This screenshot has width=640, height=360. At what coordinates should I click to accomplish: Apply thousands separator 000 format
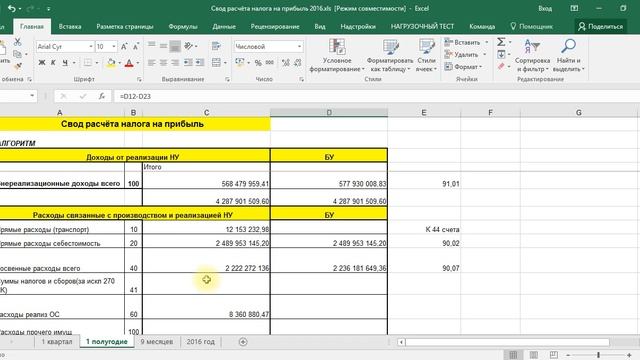click(270, 62)
